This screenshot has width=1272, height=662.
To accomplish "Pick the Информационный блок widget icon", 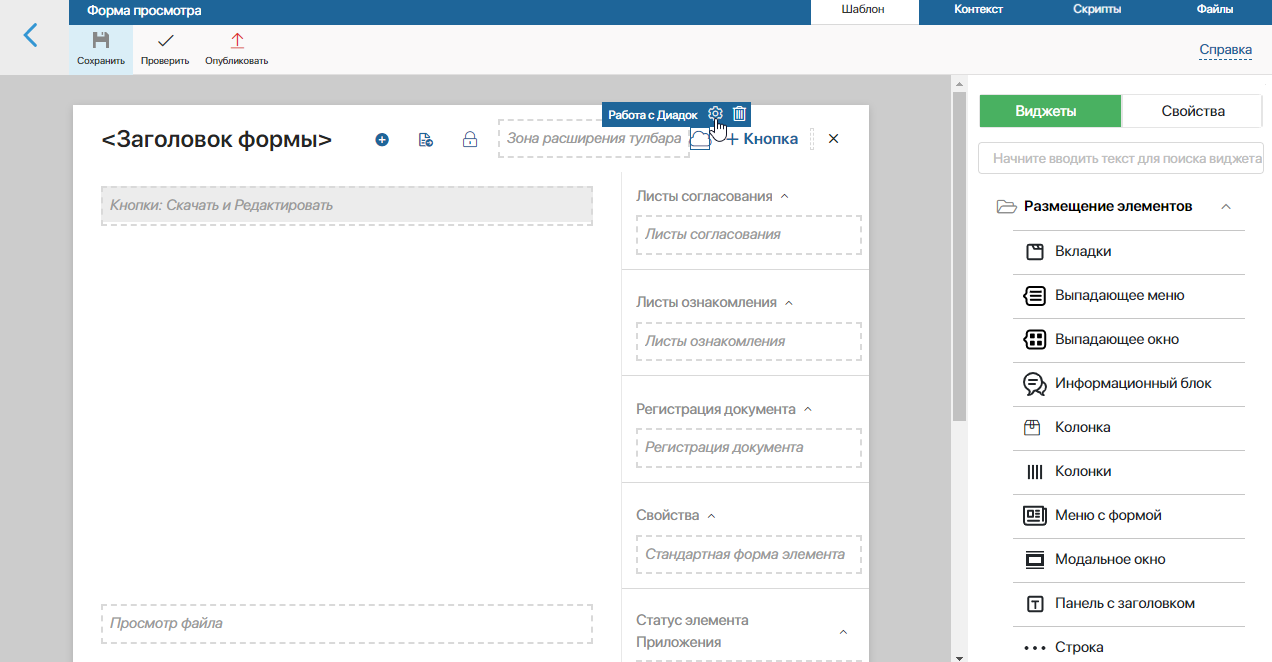I will click(1035, 384).
